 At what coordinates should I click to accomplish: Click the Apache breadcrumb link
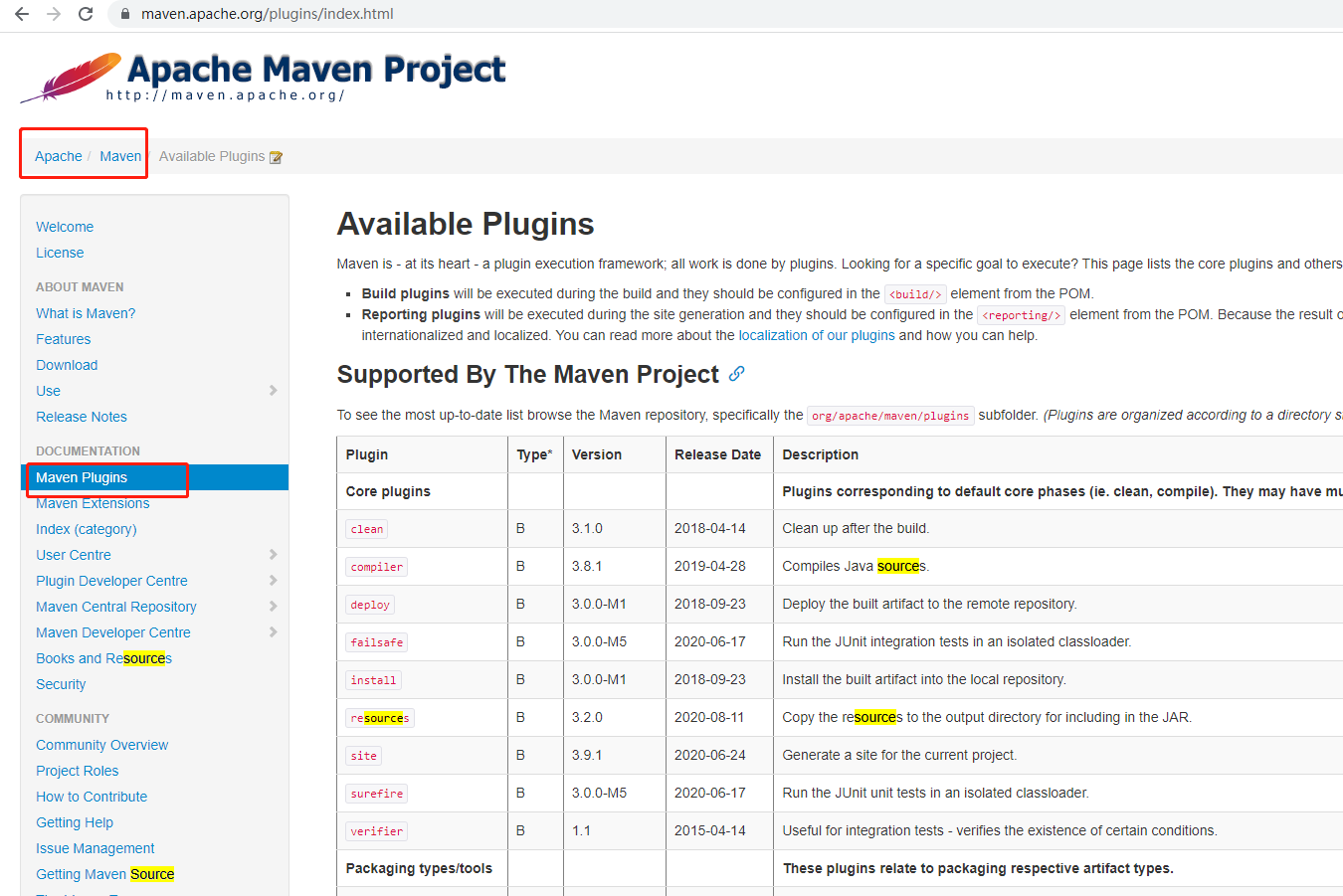click(x=58, y=156)
